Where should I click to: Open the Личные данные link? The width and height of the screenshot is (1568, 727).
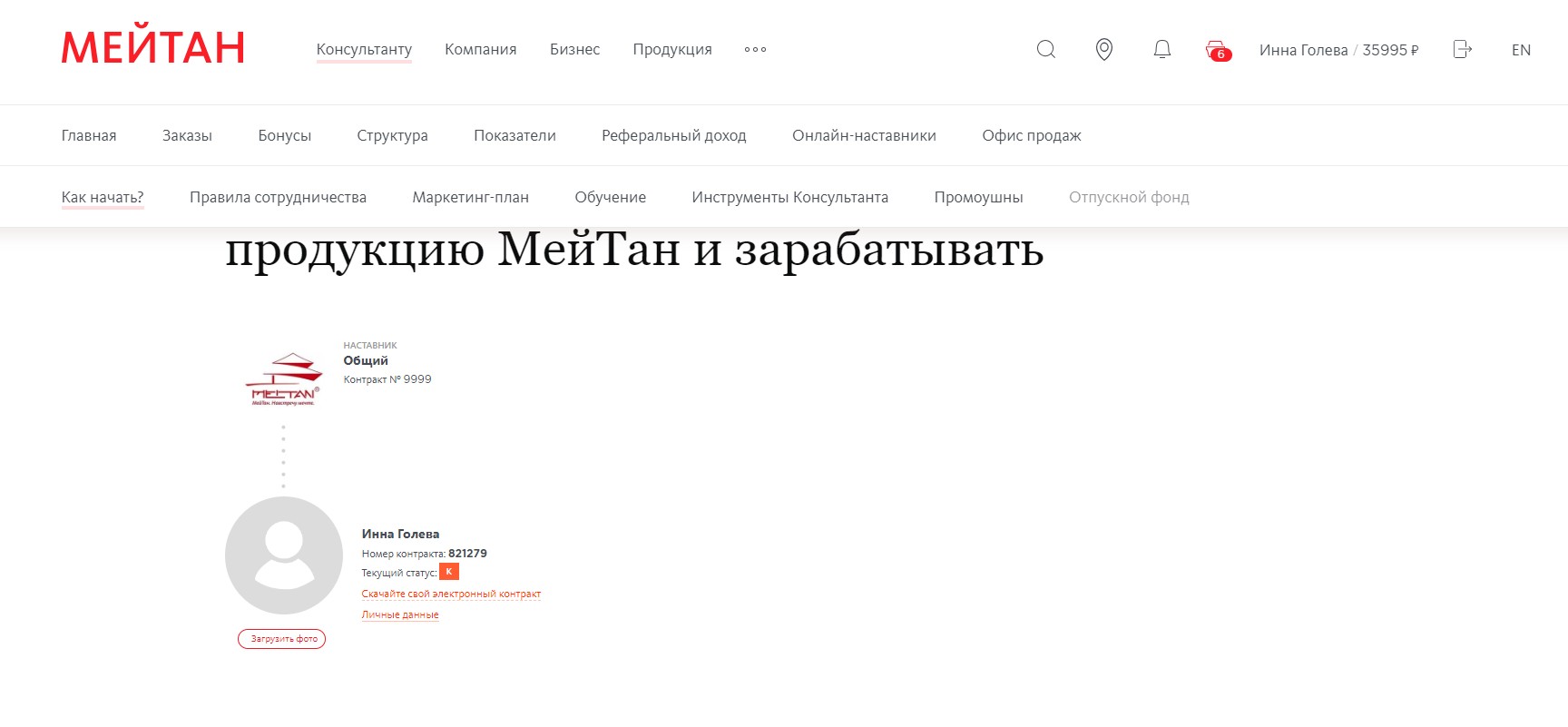[x=400, y=614]
